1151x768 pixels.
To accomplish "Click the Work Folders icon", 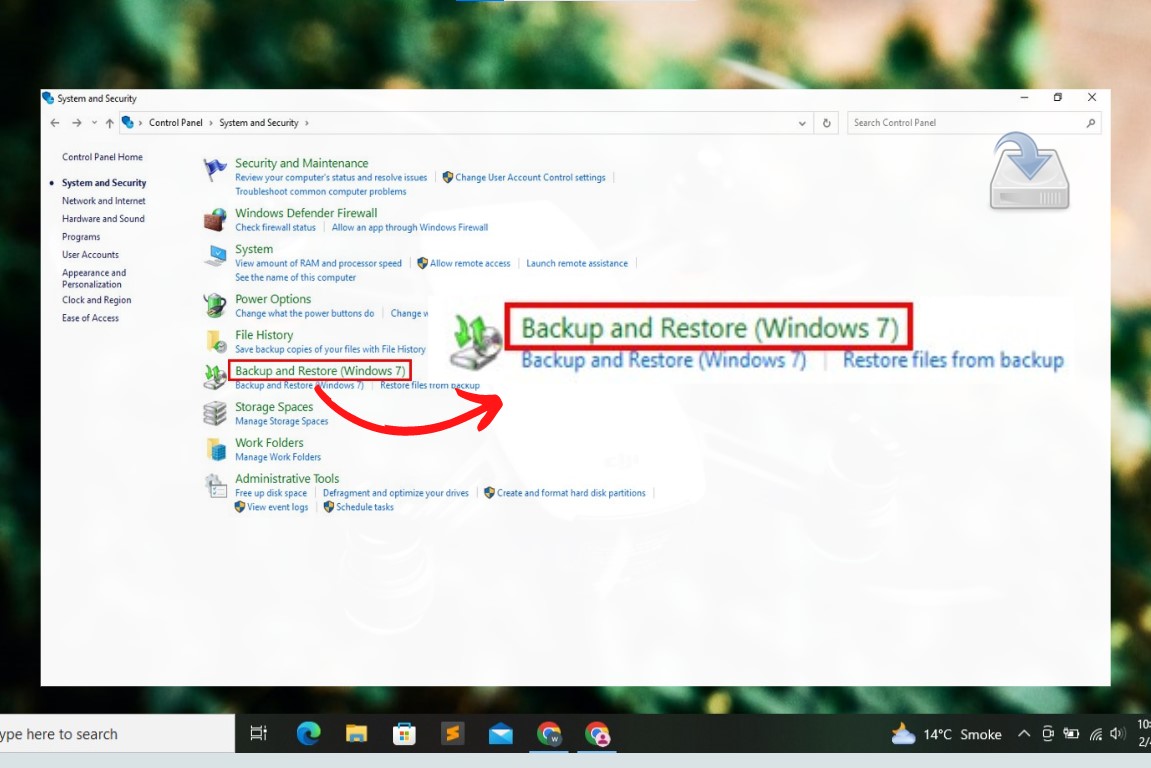I will 216,449.
